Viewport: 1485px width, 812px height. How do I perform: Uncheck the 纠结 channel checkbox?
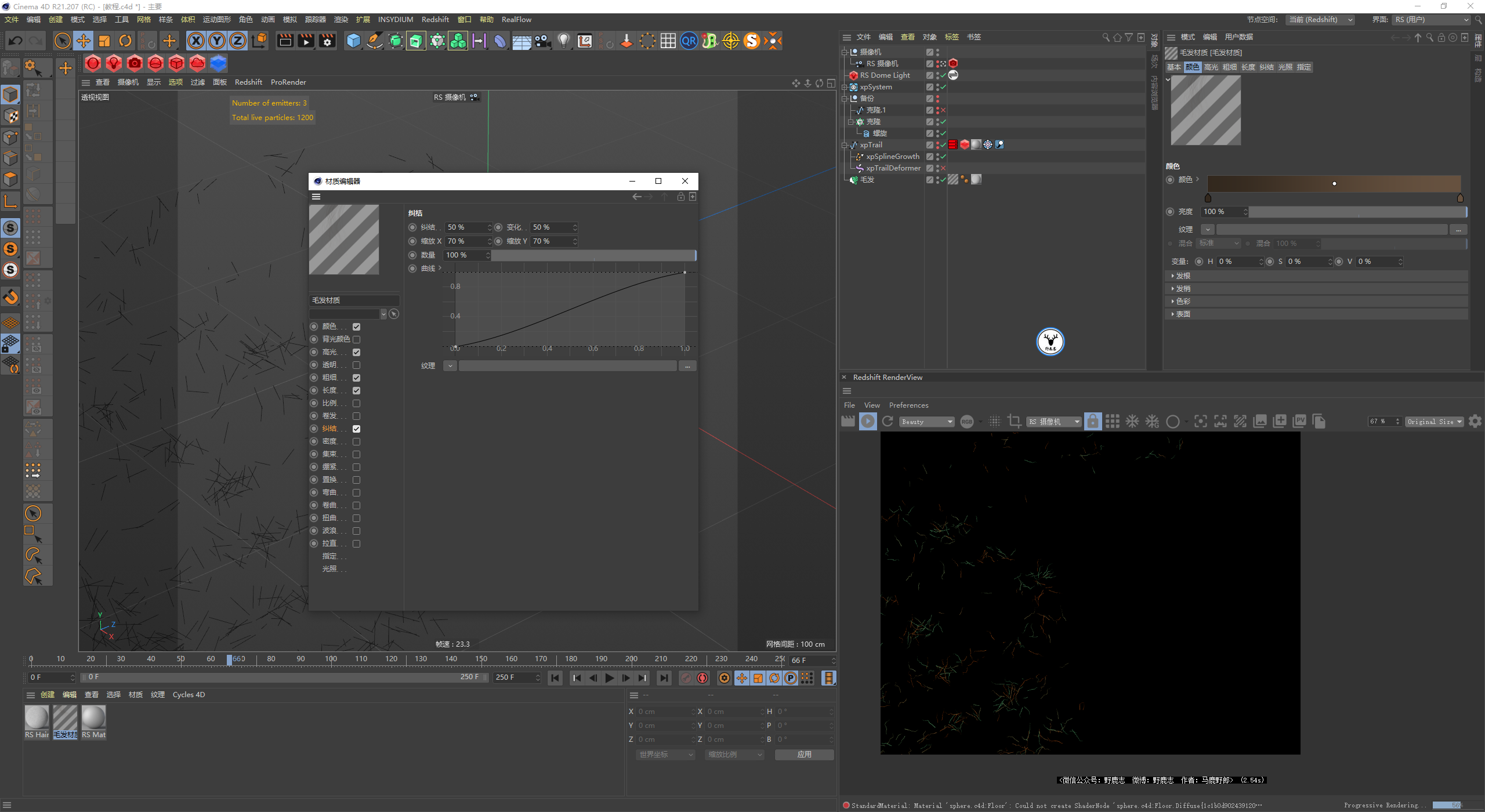tap(356, 429)
